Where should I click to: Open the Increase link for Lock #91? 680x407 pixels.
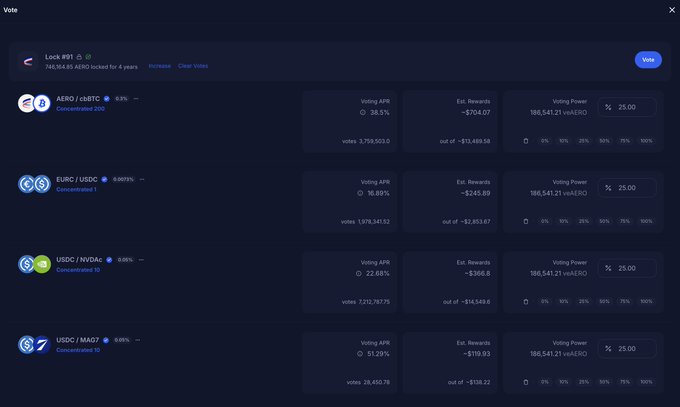tap(160, 66)
